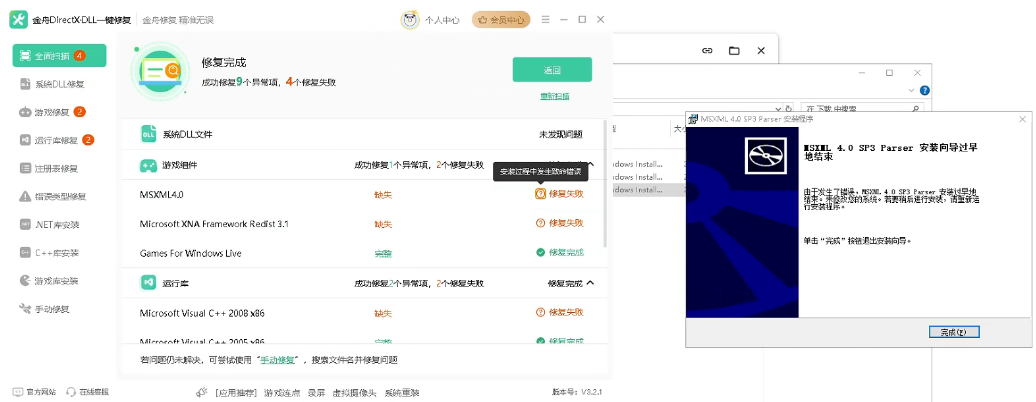Open 系统DLL修复 in the sidebar
This screenshot has height=402, width=1036.
59,84
